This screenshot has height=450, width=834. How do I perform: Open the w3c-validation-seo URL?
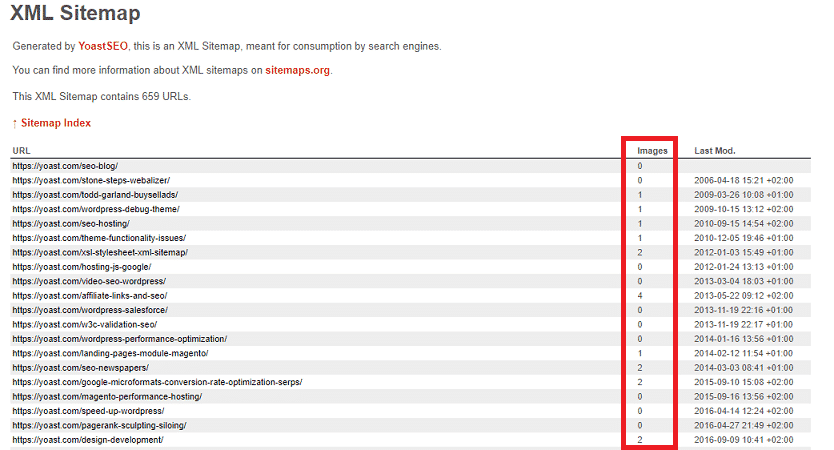[x=85, y=324]
